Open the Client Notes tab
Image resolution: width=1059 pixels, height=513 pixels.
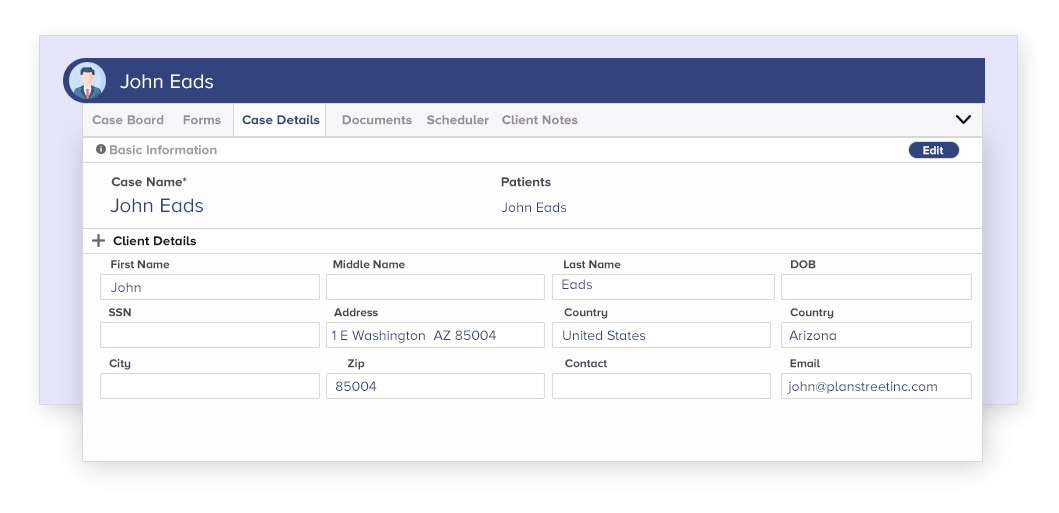click(x=540, y=120)
